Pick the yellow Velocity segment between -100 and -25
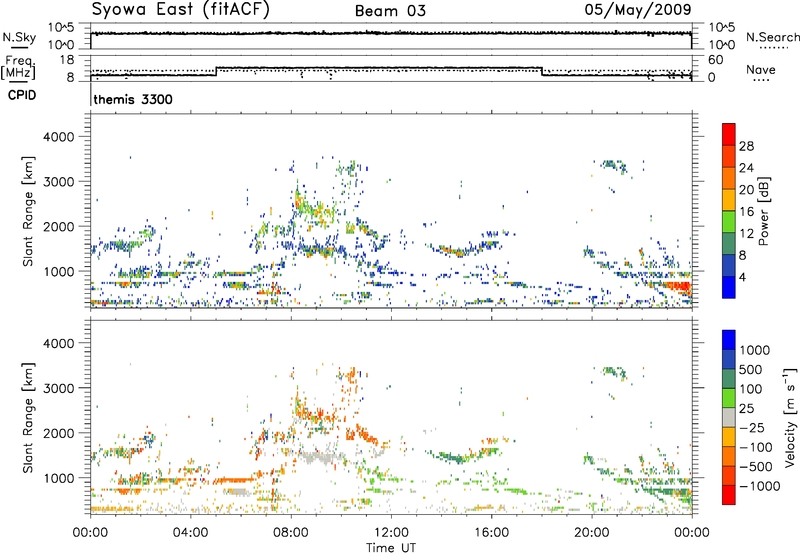This screenshot has height=554, width=800. (x=729, y=437)
